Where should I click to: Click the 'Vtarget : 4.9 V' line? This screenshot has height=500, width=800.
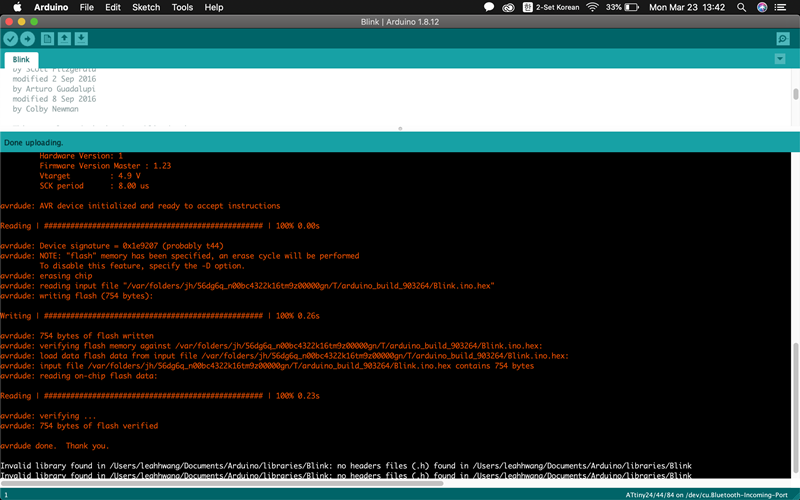(x=90, y=176)
